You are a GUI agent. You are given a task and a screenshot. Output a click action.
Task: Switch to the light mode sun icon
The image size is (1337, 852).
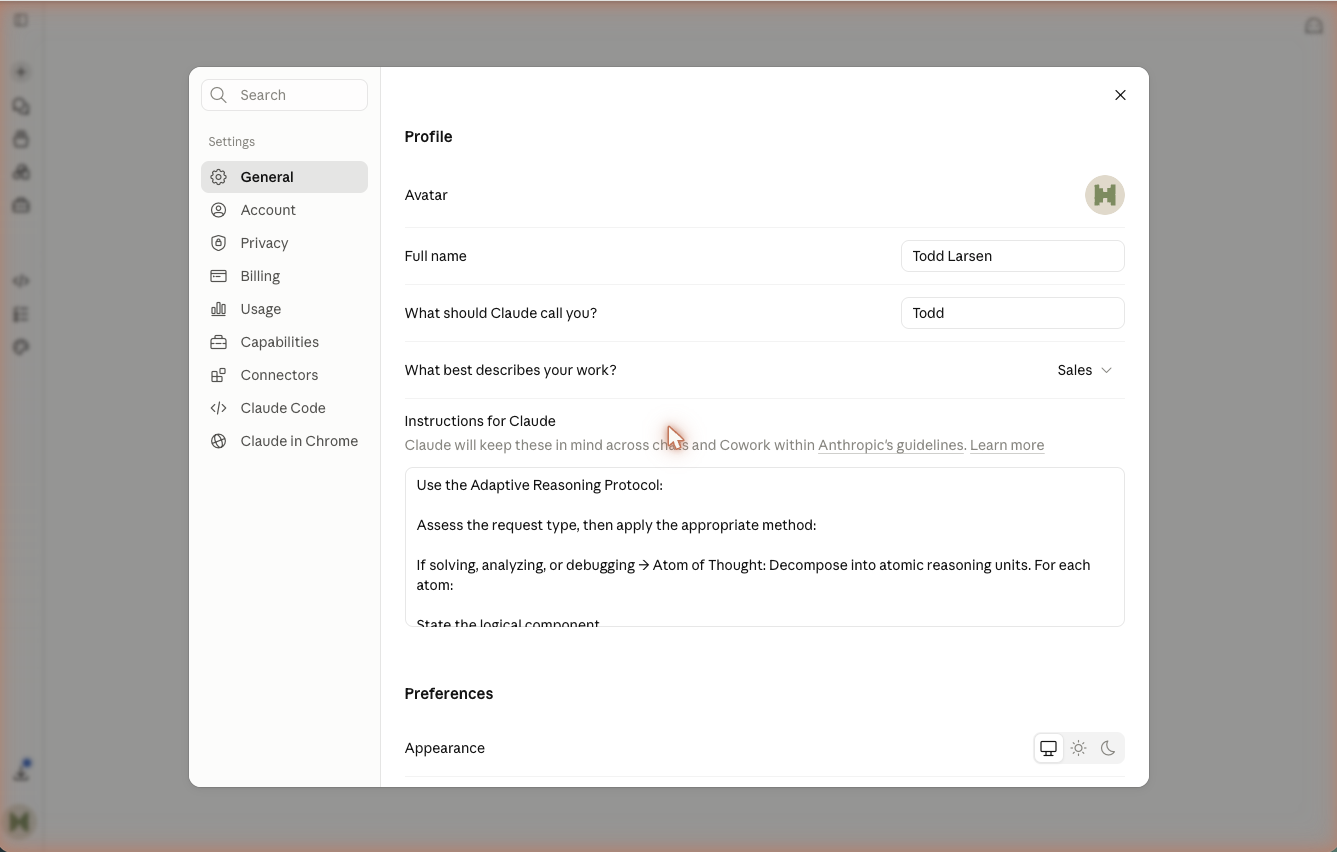click(1078, 748)
